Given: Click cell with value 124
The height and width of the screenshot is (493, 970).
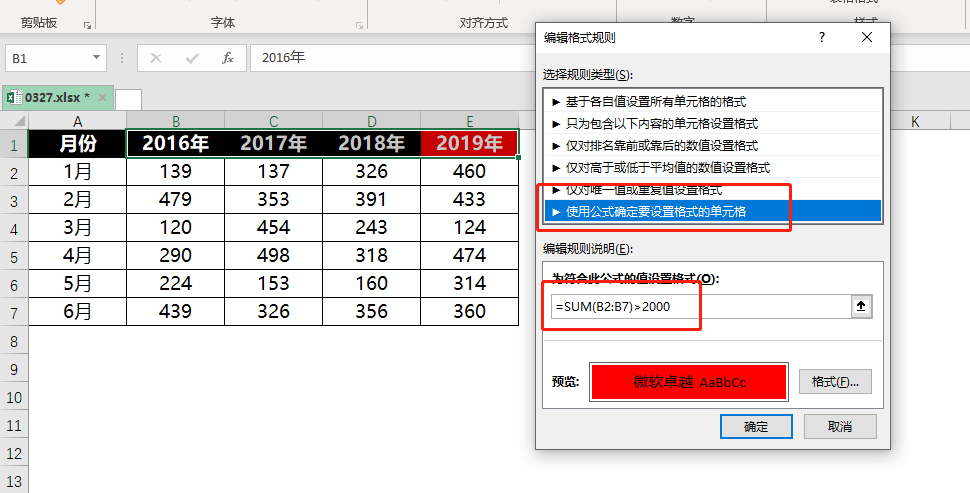Looking at the screenshot, I should pyautogui.click(x=470, y=227).
